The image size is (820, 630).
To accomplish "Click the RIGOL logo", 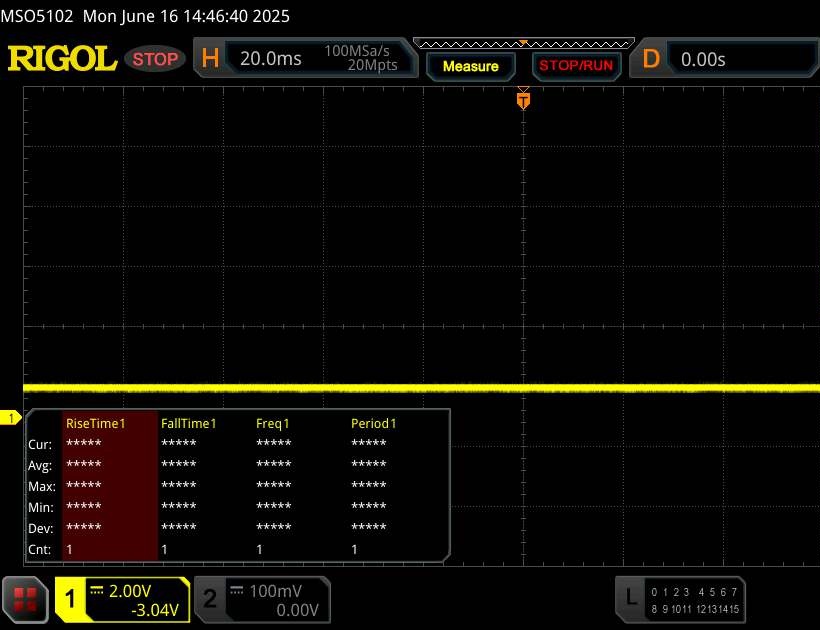I will click(x=62, y=59).
